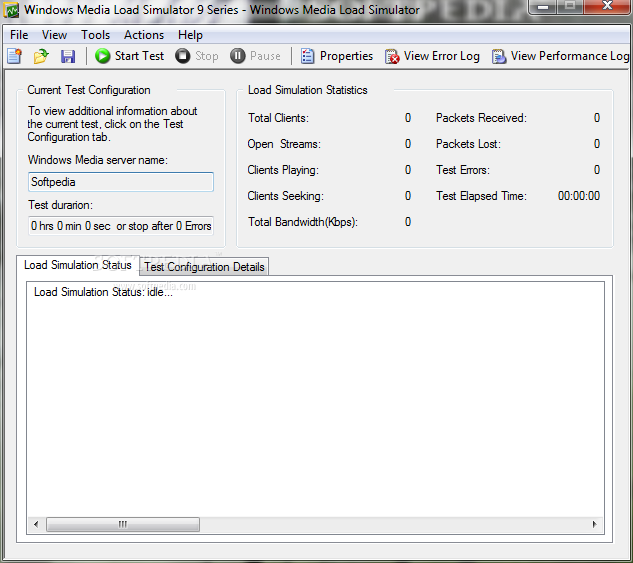Open the Help menu

190,35
